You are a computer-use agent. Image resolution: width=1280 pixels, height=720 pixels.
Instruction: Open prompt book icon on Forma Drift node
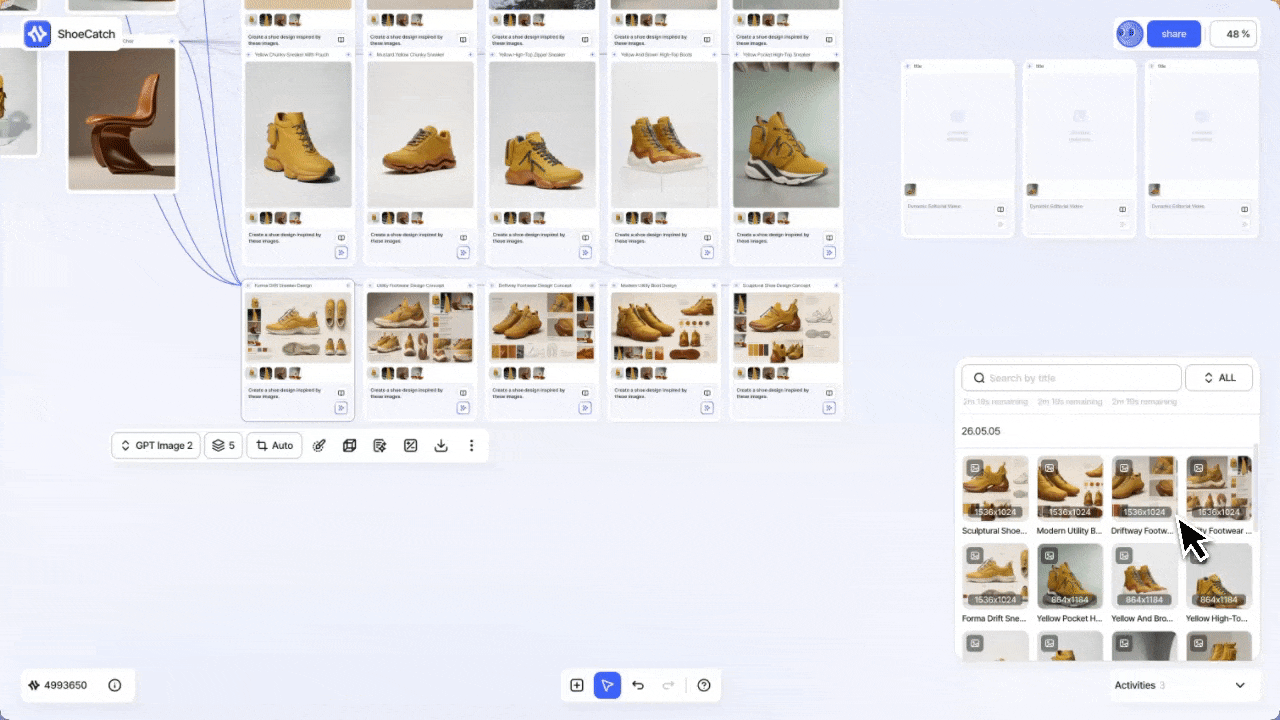point(341,393)
